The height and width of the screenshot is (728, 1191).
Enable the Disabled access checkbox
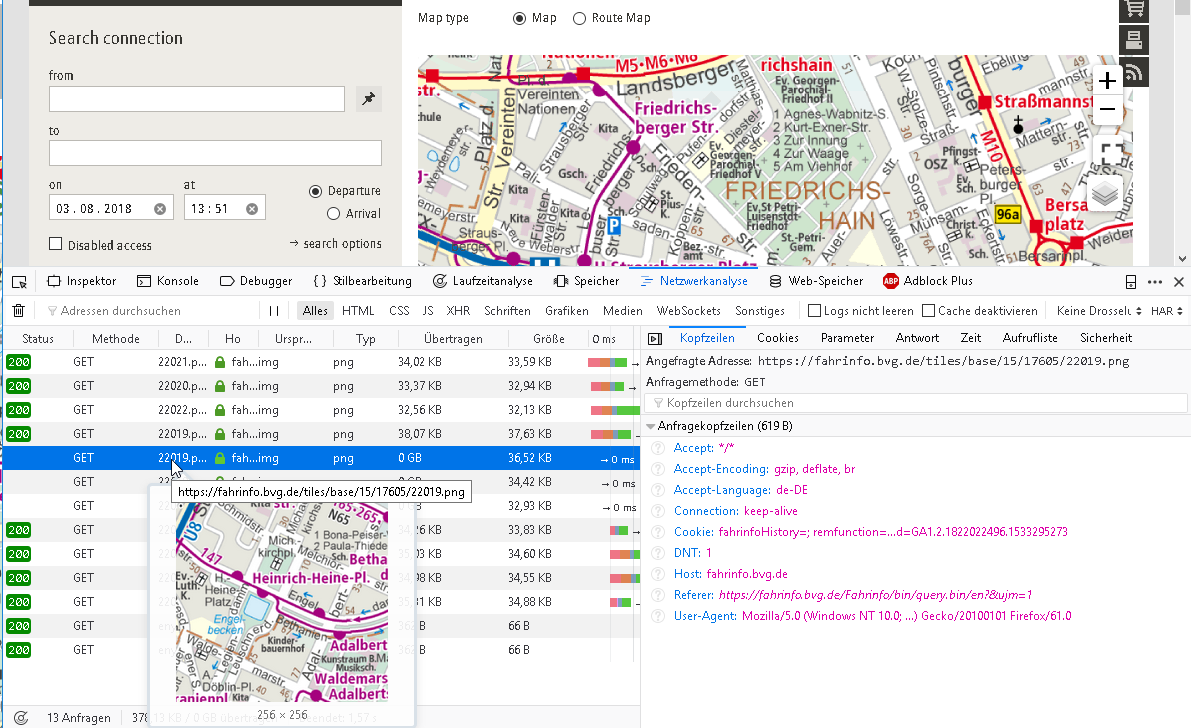[x=55, y=244]
